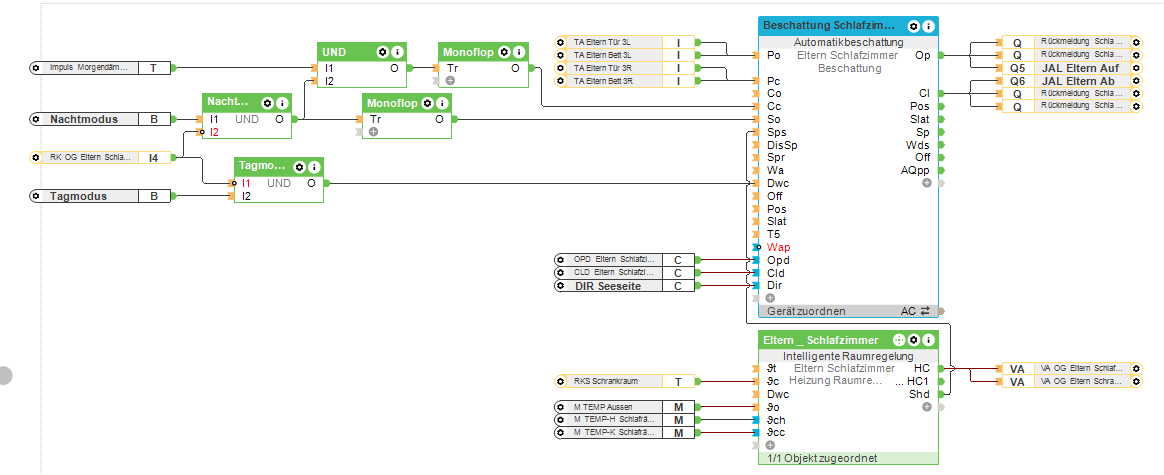Select JAL Eltern Auf output label
This screenshot has height=475, width=1164.
click(1079, 68)
